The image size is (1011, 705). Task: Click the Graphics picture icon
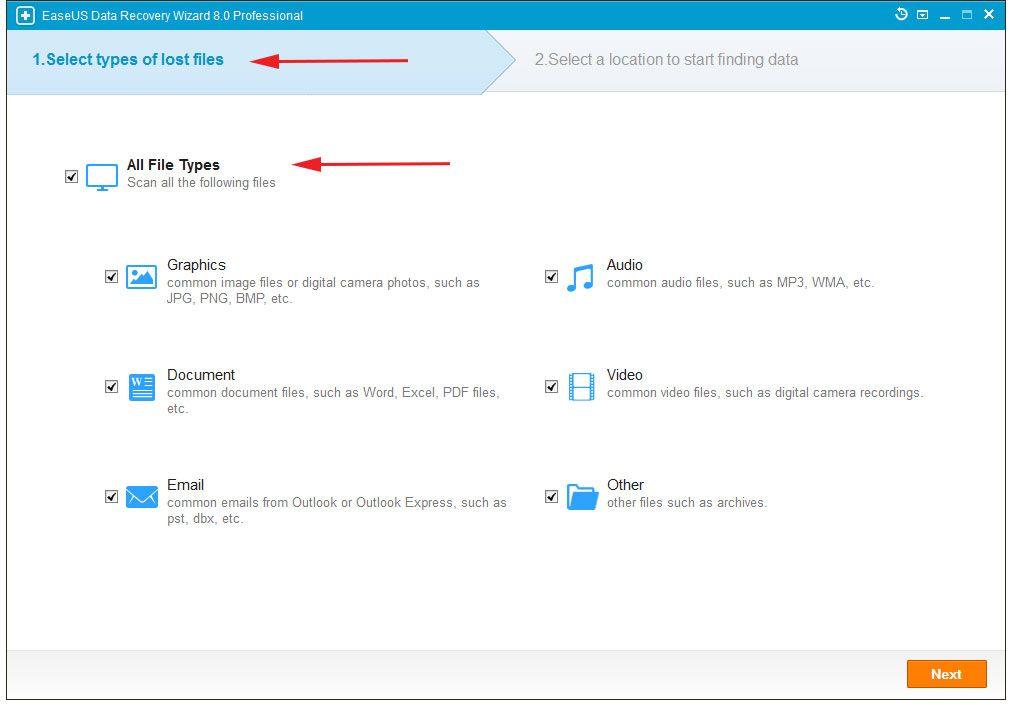pos(141,277)
